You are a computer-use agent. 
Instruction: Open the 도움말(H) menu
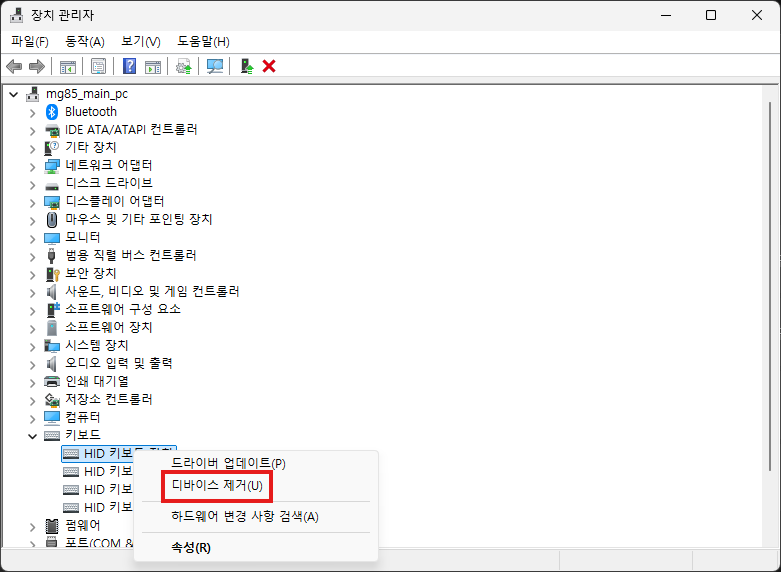click(203, 42)
